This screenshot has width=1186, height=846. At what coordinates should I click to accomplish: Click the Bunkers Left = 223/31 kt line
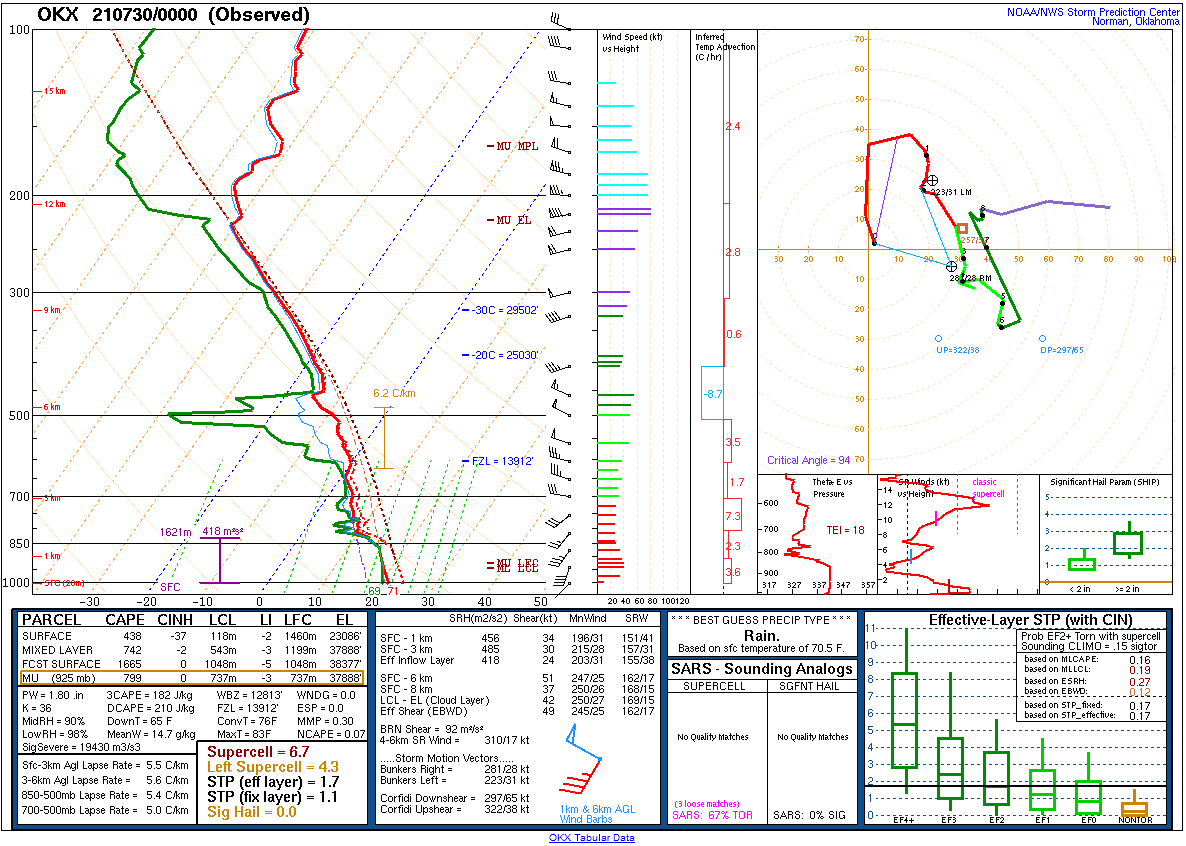455,780
